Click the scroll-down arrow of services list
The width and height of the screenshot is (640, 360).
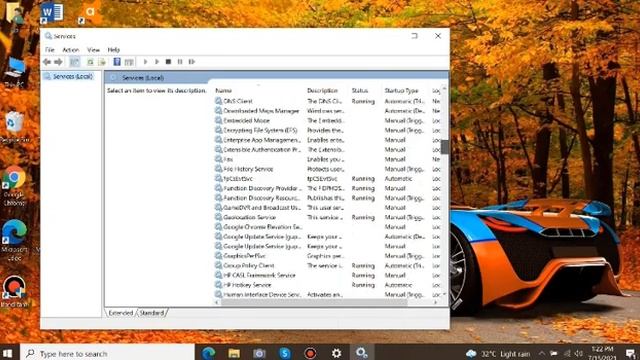(444, 295)
